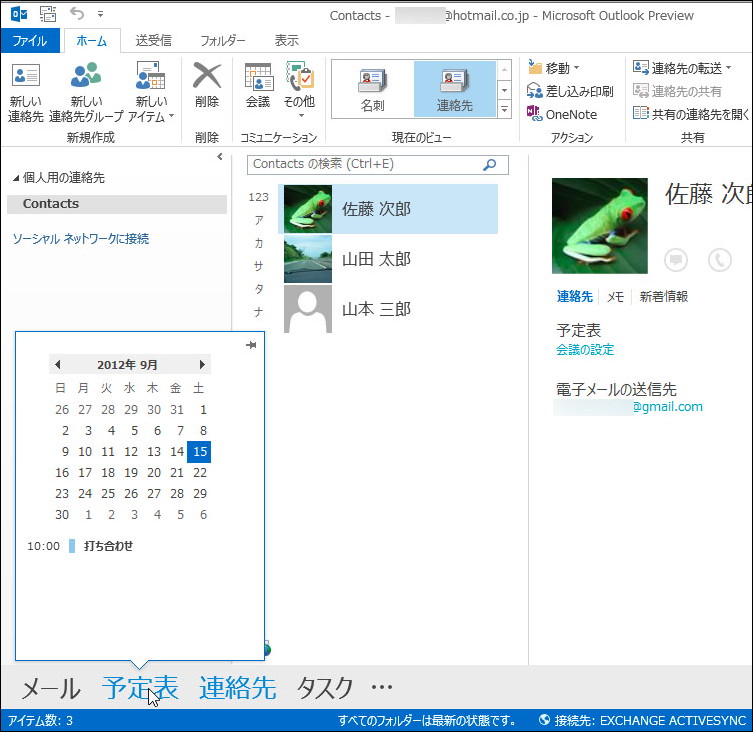The image size is (753, 732).
Task: Click the road photo thumbnail of 山田 太郎
Action: [x=308, y=259]
